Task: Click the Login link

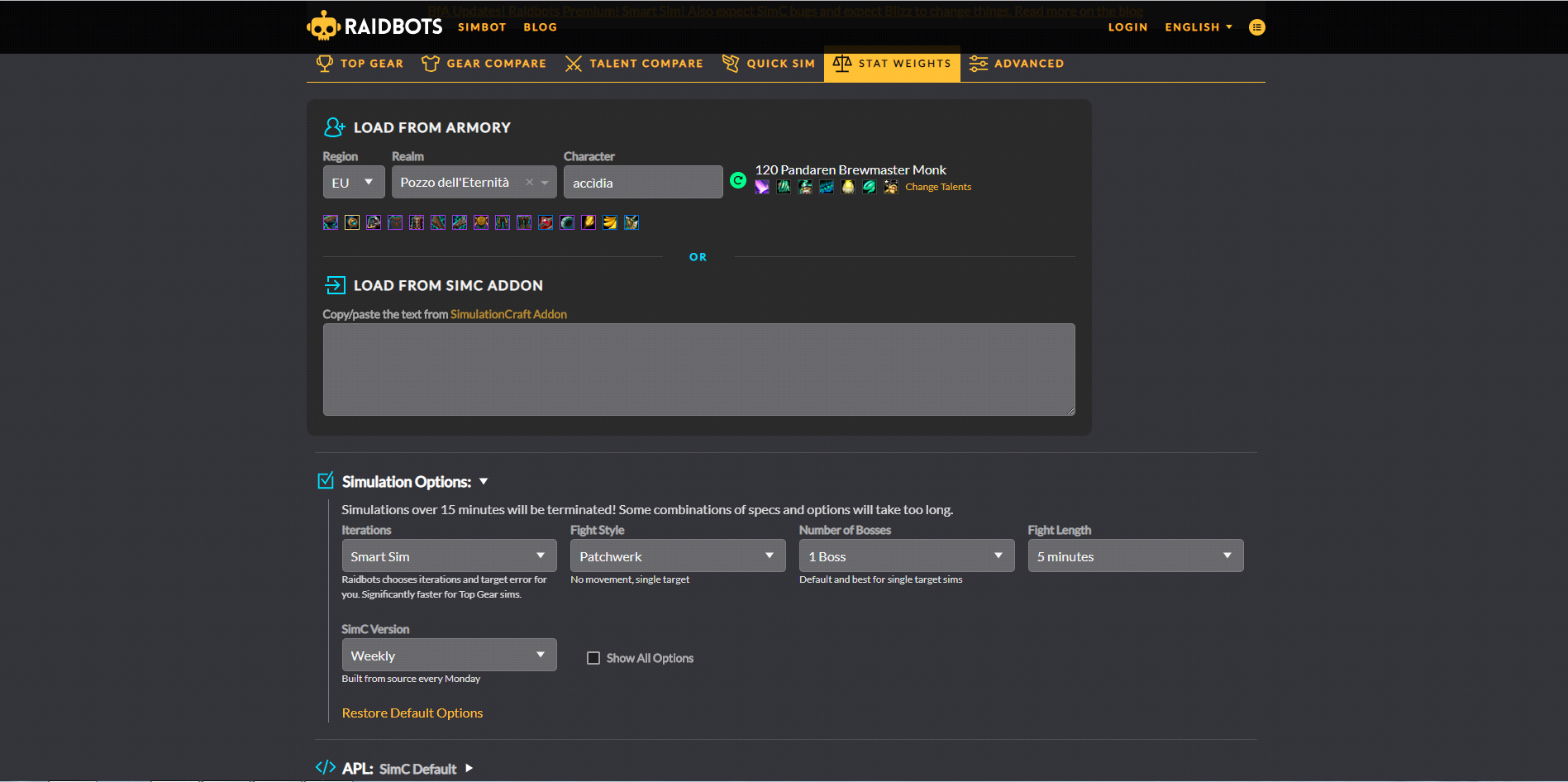Action: pos(1127,27)
